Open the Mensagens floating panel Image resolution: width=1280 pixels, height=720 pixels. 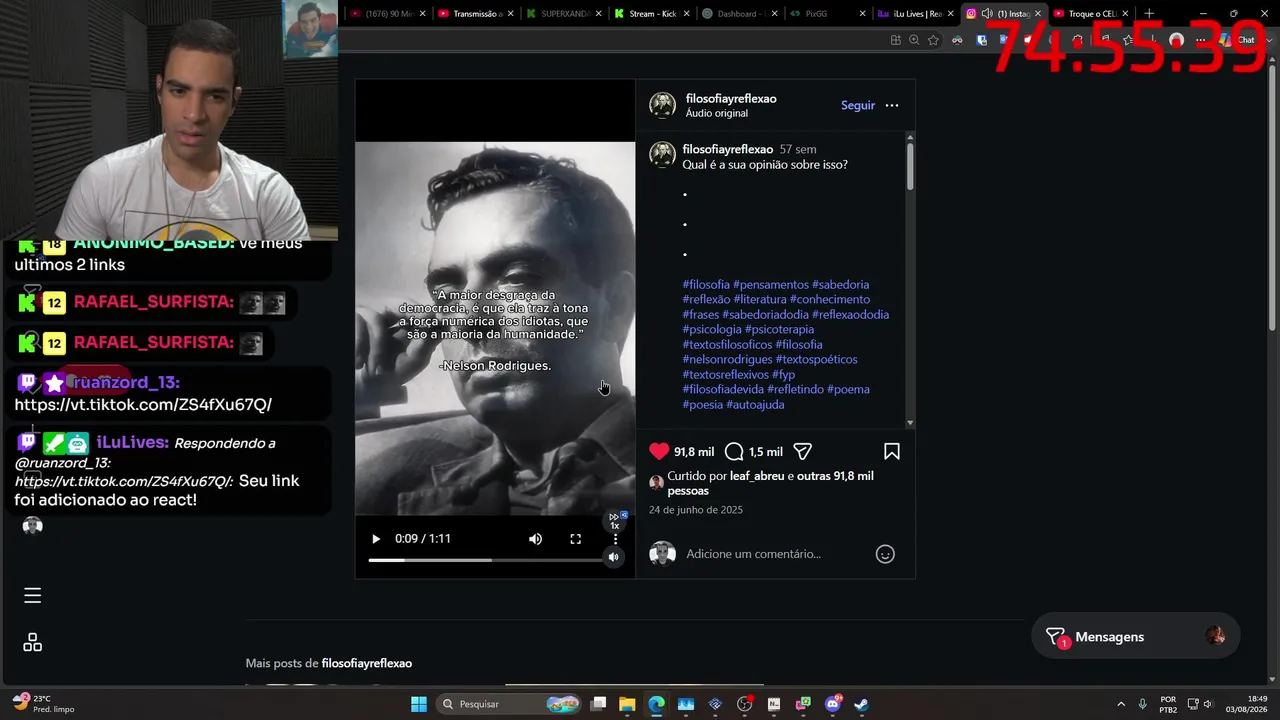[1135, 637]
